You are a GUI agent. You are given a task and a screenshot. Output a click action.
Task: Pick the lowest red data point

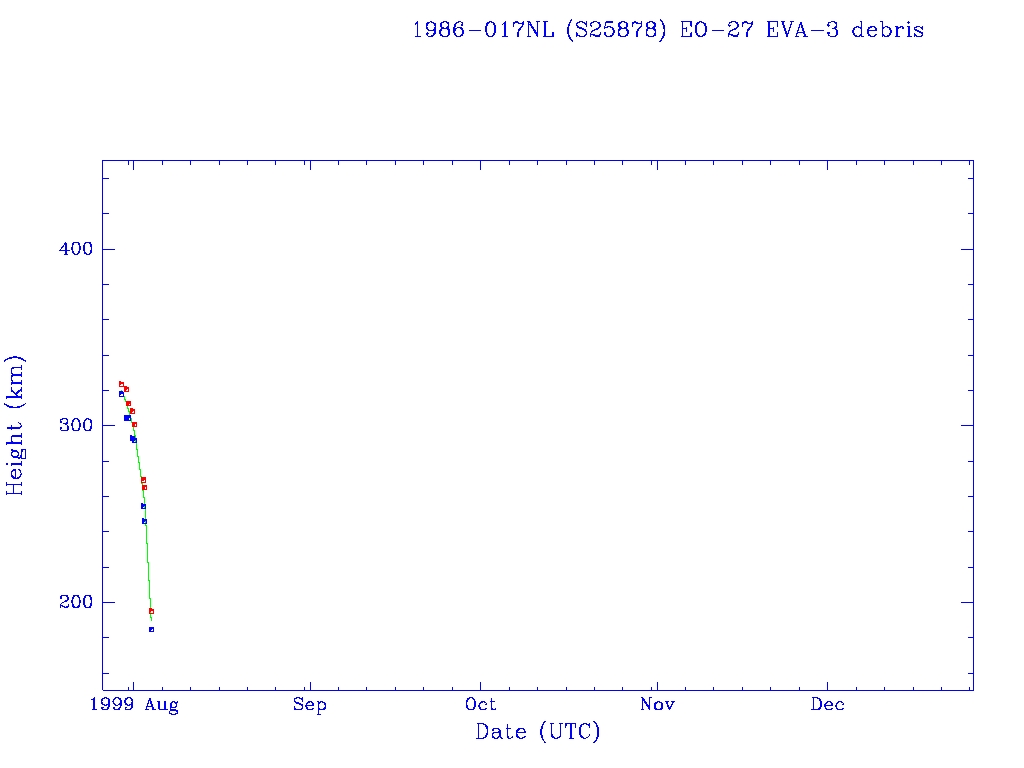tap(151, 611)
